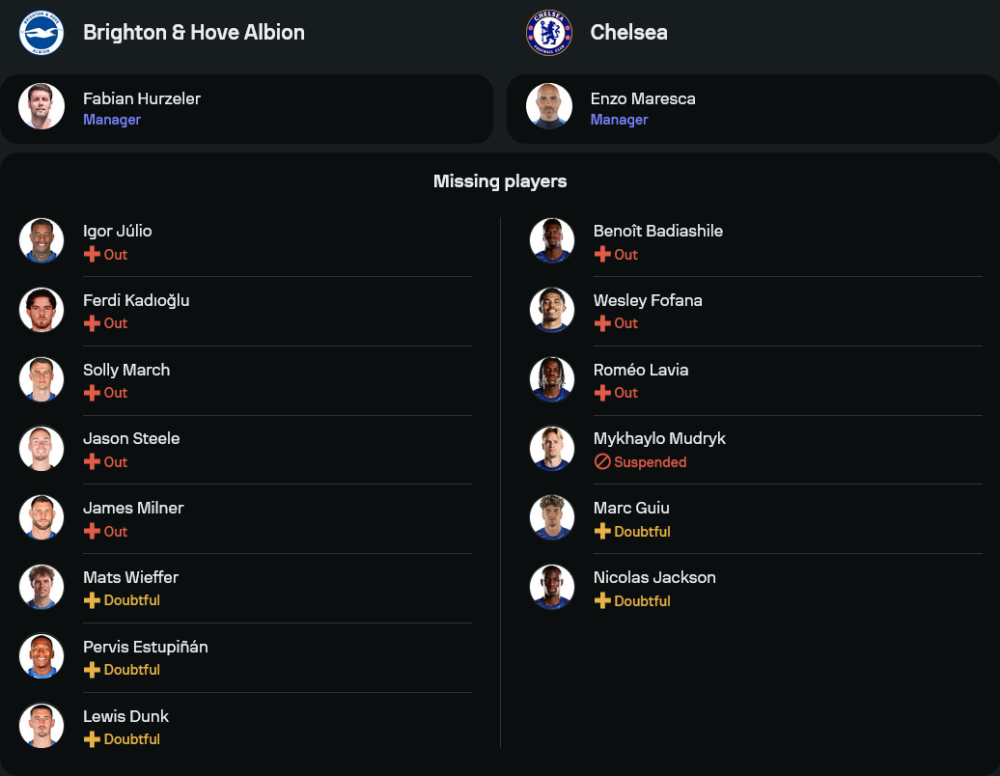Click the red injury icon under Wesley Fofana

pyautogui.click(x=602, y=323)
